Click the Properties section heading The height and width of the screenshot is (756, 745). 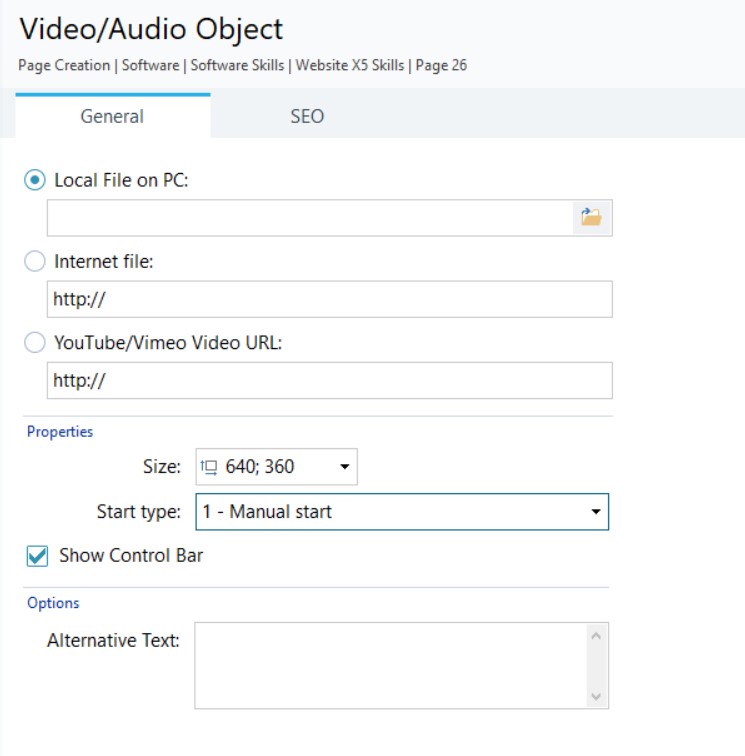(60, 432)
